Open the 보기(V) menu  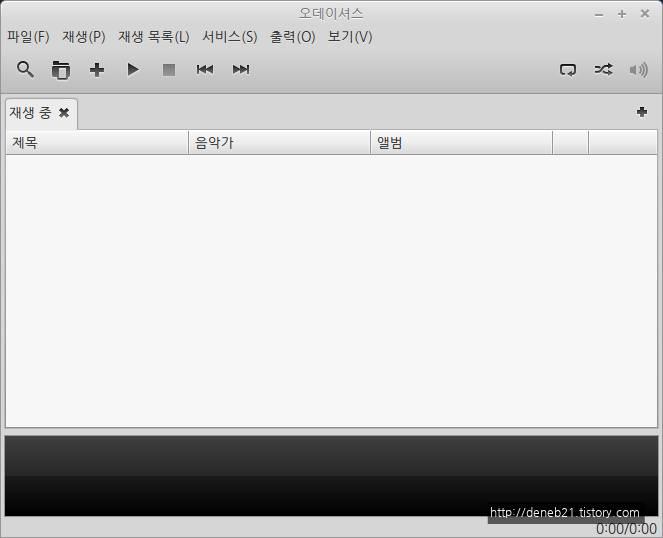(350, 37)
